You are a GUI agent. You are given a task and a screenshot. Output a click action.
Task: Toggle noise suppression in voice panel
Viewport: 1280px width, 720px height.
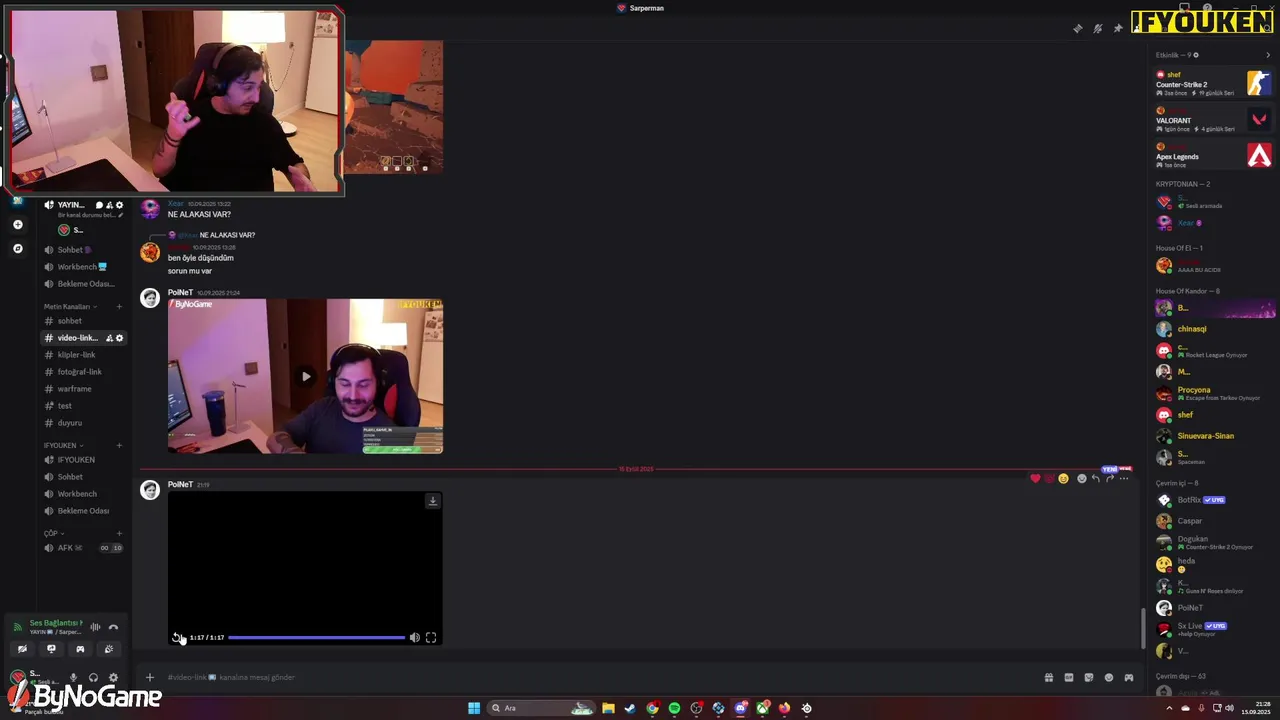pos(95,628)
